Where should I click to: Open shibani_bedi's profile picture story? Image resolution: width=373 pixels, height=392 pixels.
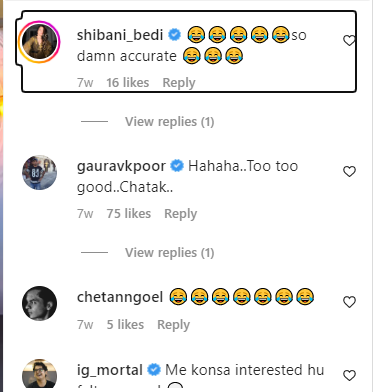[x=39, y=42]
